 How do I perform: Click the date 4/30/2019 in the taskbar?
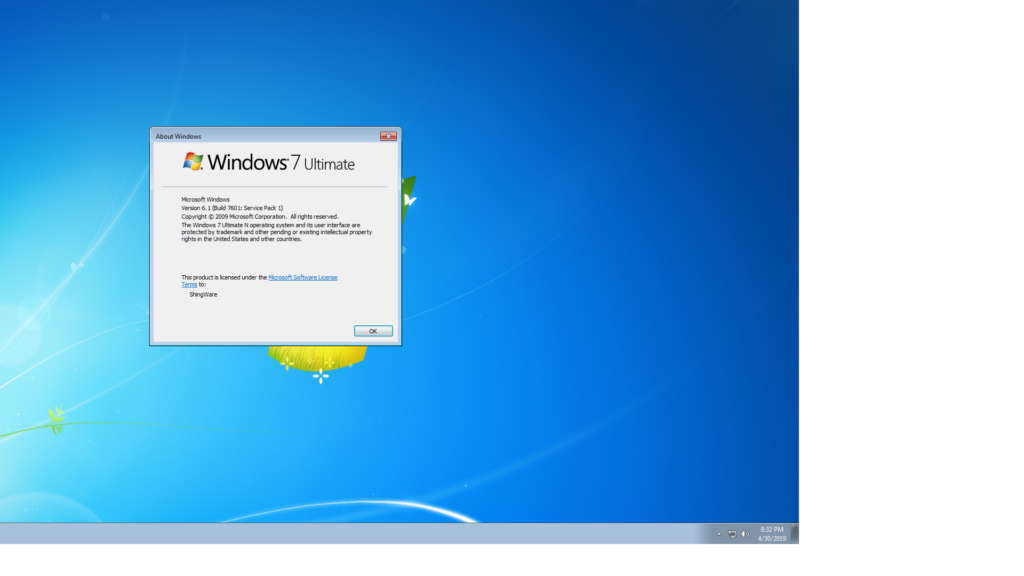coord(772,539)
